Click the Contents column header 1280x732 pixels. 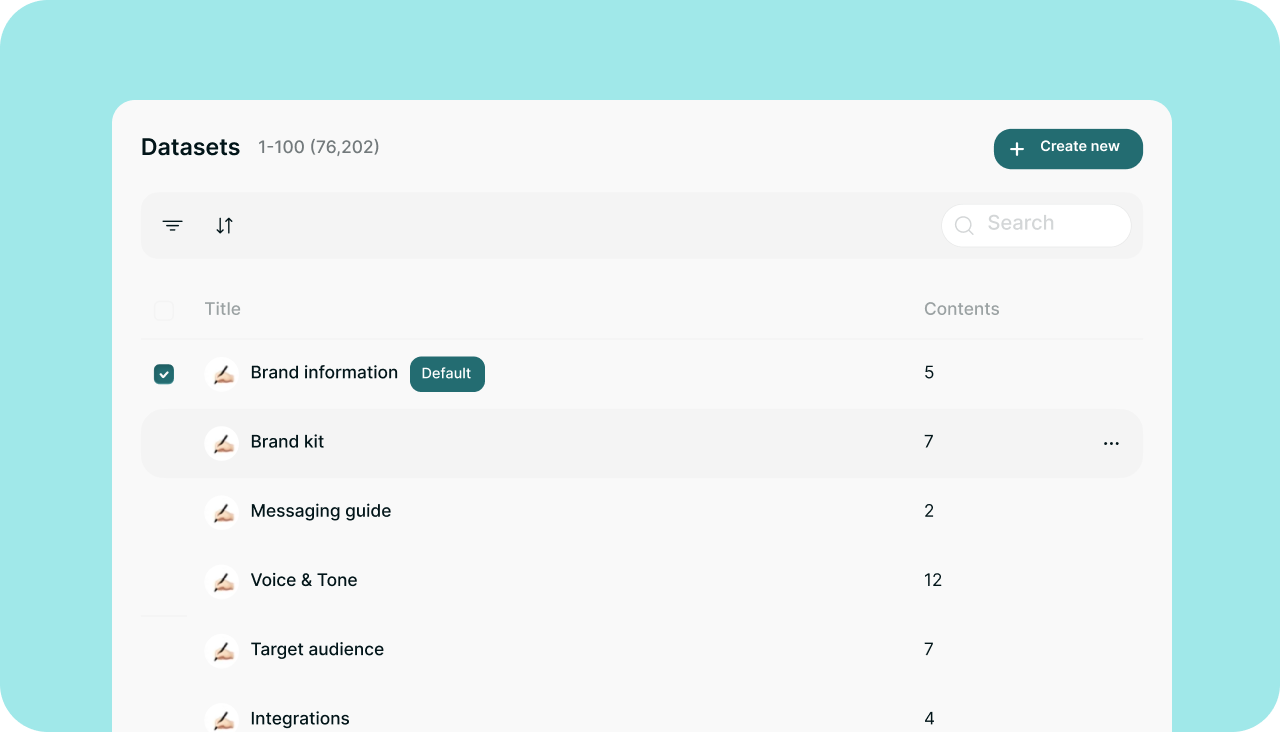[961, 309]
